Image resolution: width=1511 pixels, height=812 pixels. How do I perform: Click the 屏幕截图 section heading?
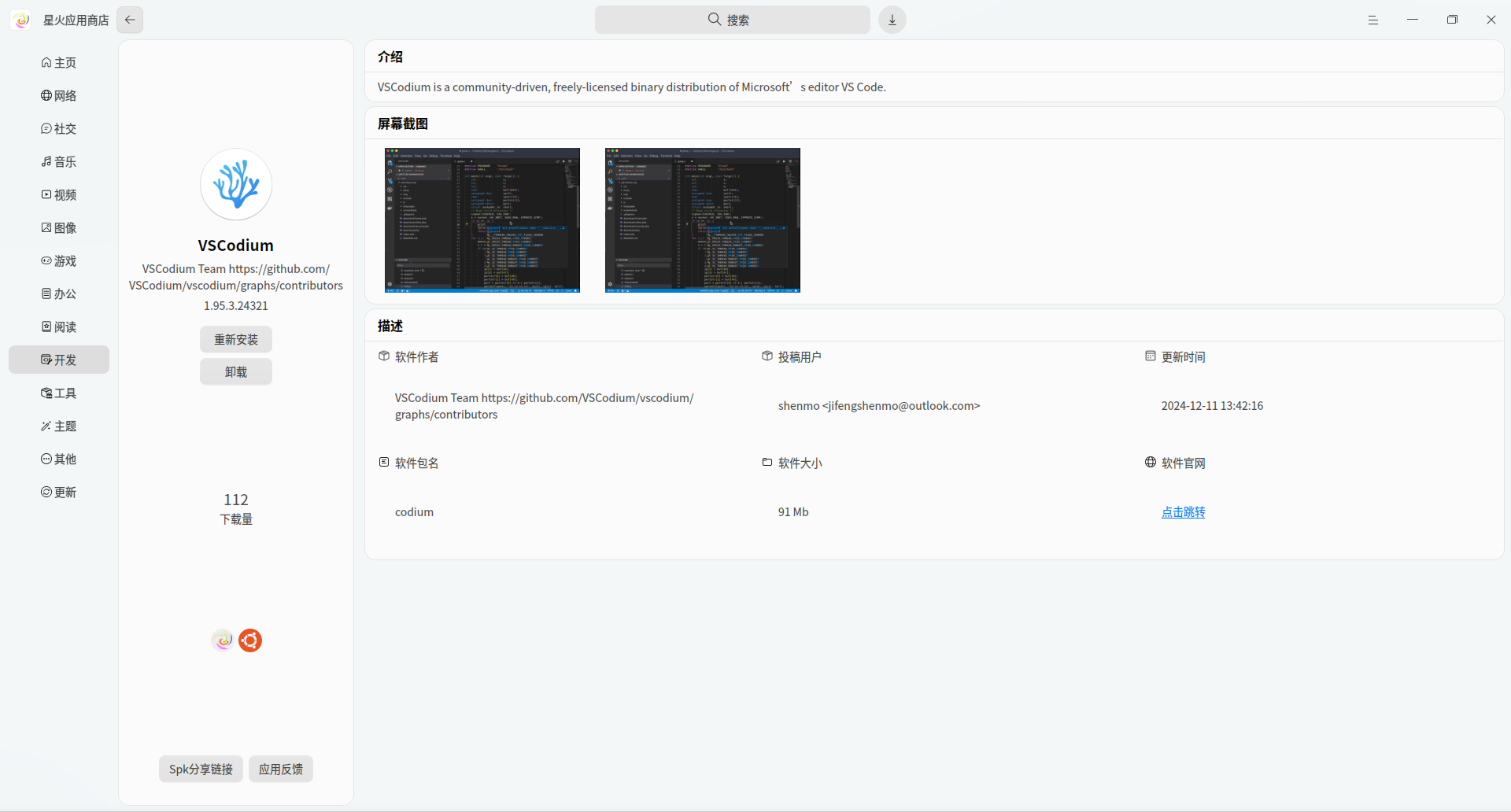[x=403, y=124]
